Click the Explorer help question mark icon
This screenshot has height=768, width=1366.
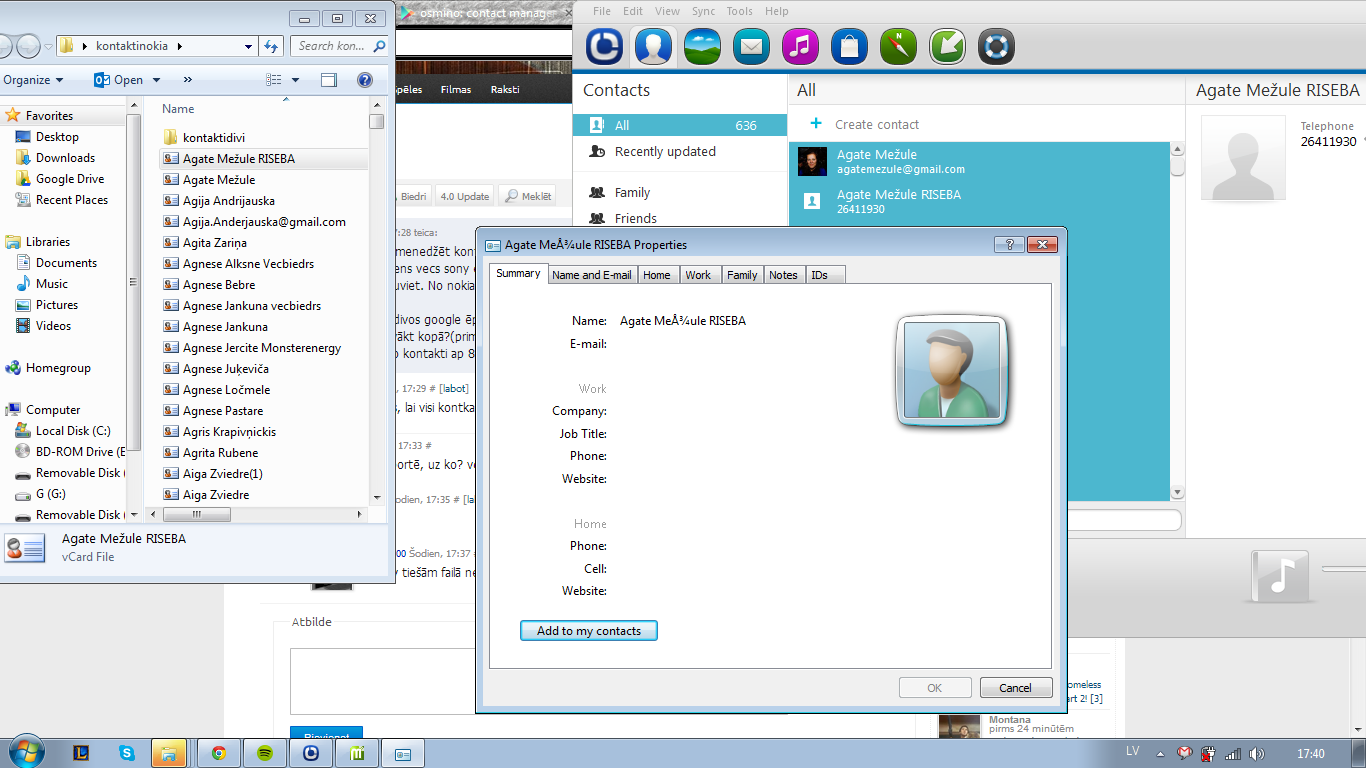coord(365,80)
